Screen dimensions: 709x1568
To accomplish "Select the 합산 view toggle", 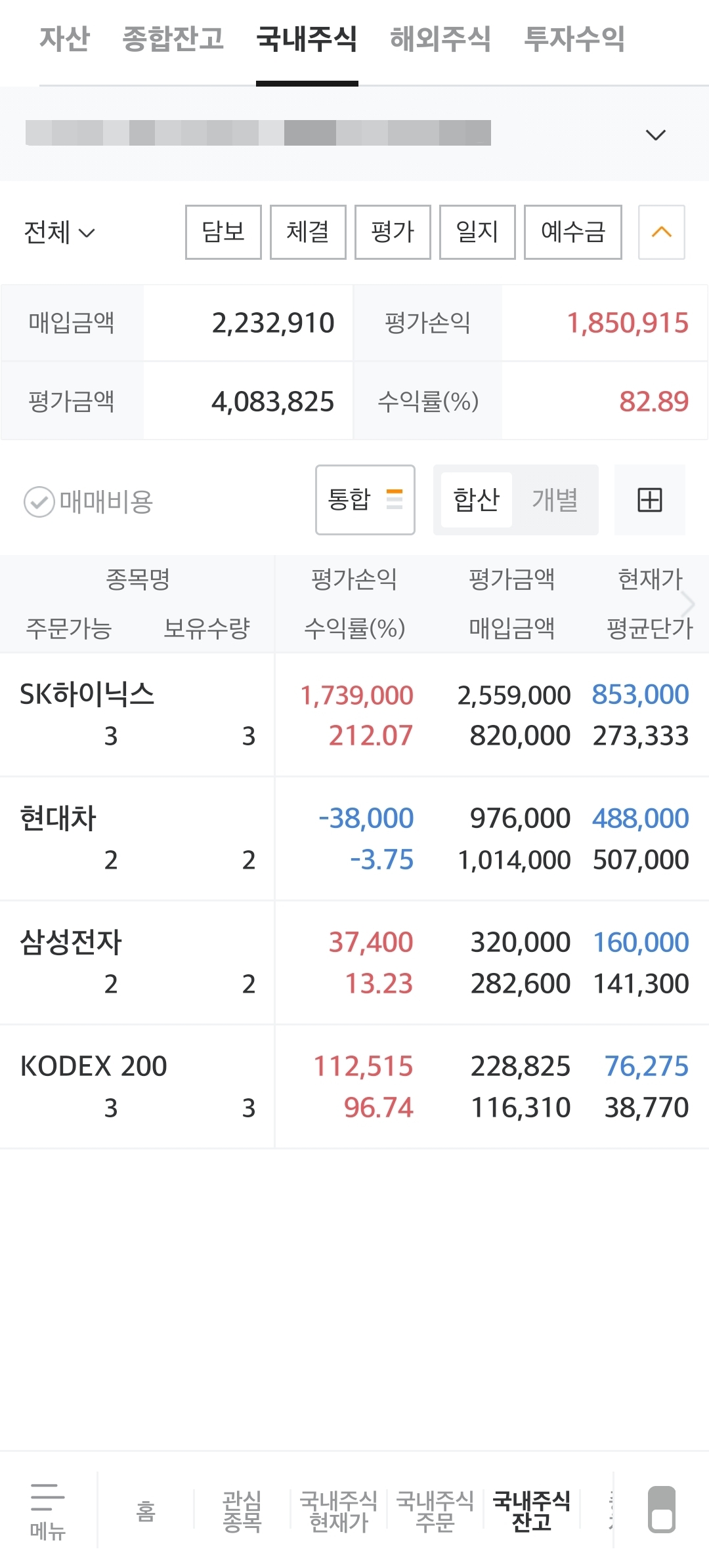I will pos(476,501).
